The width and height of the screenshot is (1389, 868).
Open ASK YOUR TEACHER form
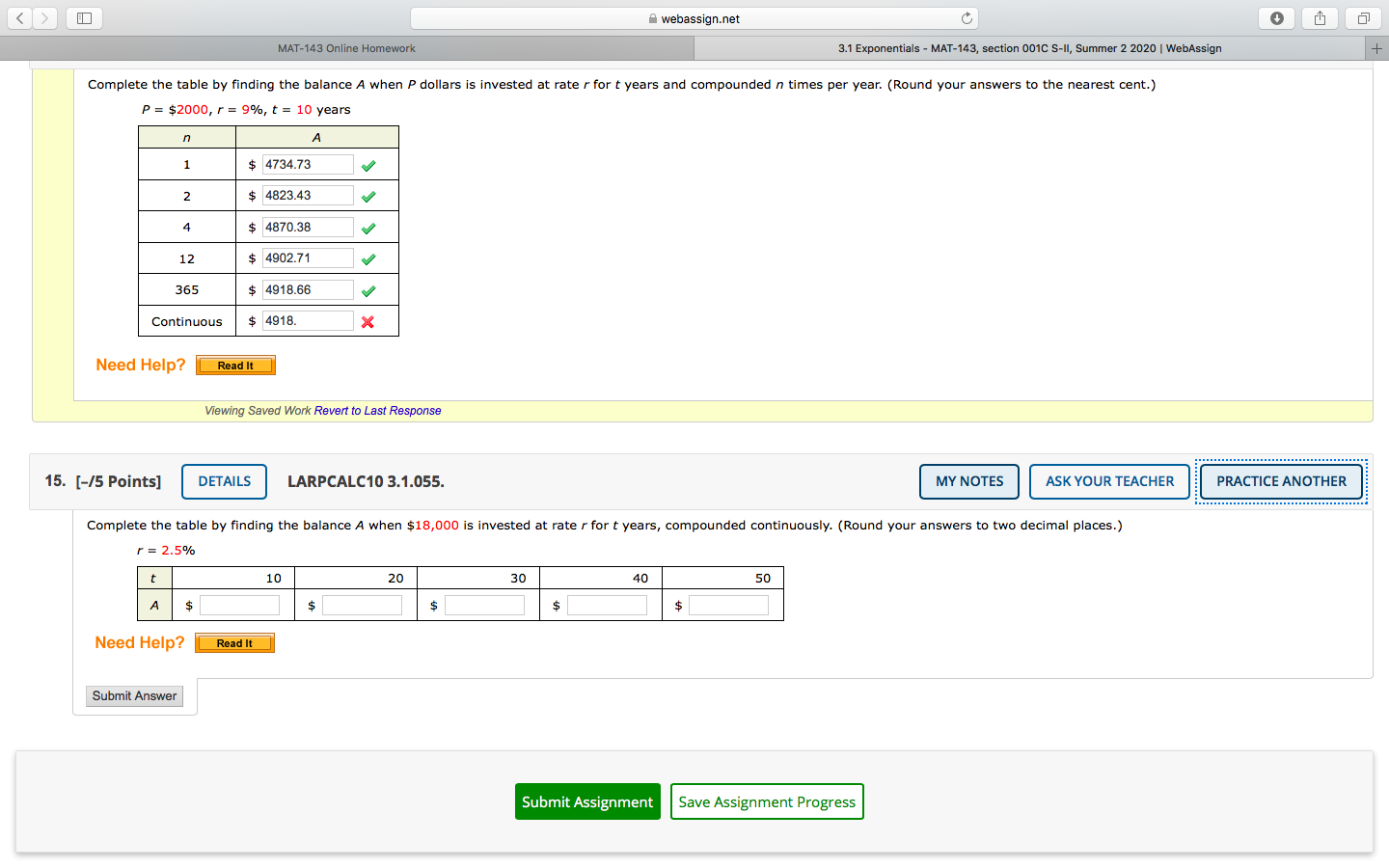1109,481
